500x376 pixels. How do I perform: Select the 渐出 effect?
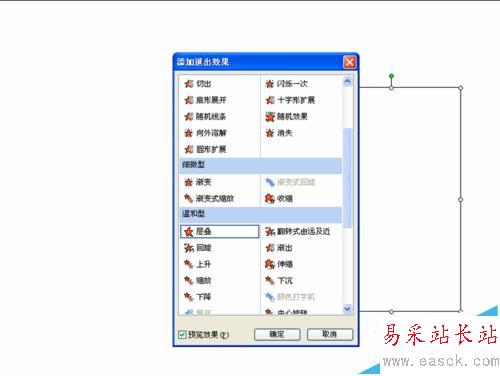pyautogui.click(x=279, y=248)
